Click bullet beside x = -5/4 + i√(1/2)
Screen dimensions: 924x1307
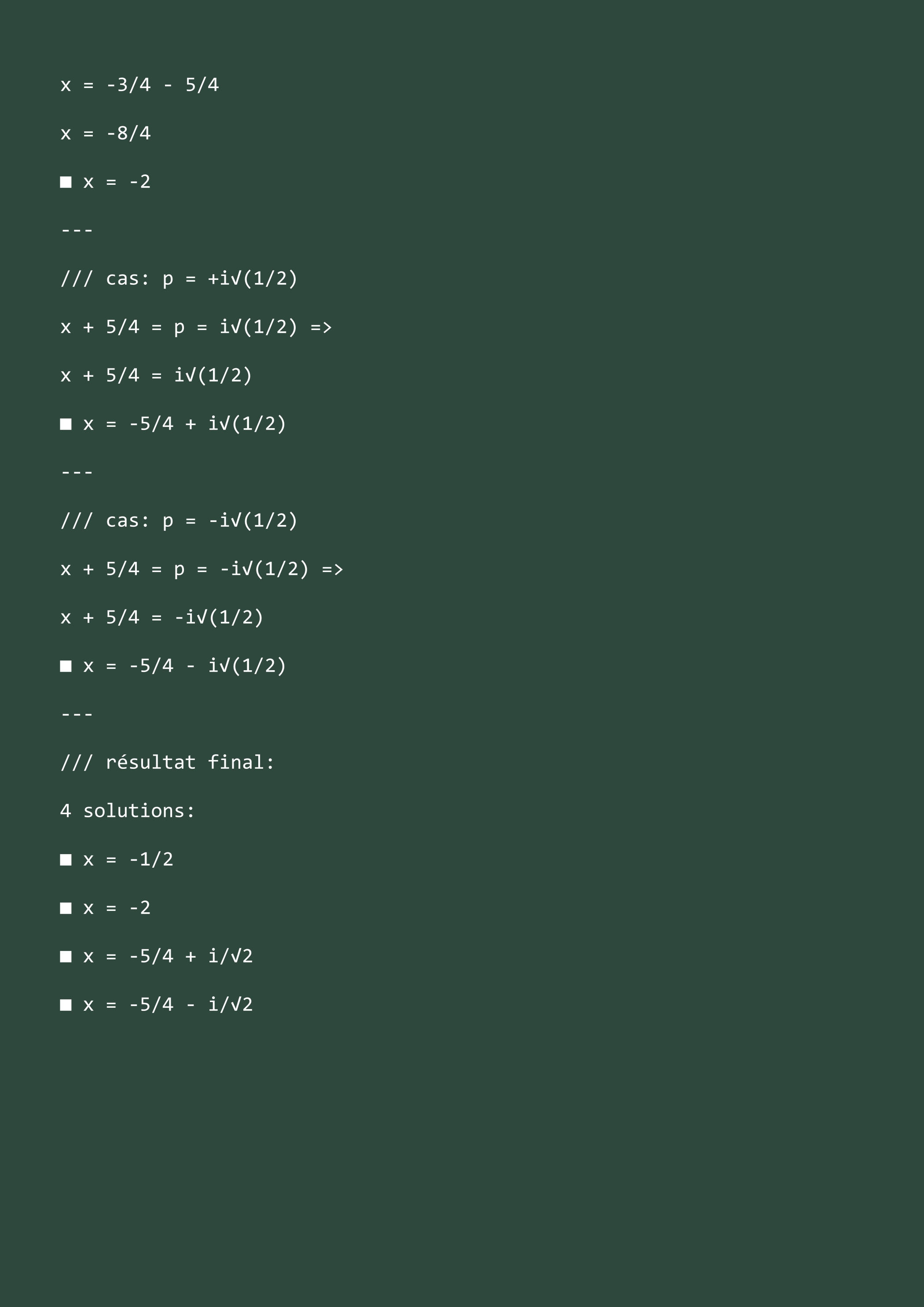click(x=66, y=424)
